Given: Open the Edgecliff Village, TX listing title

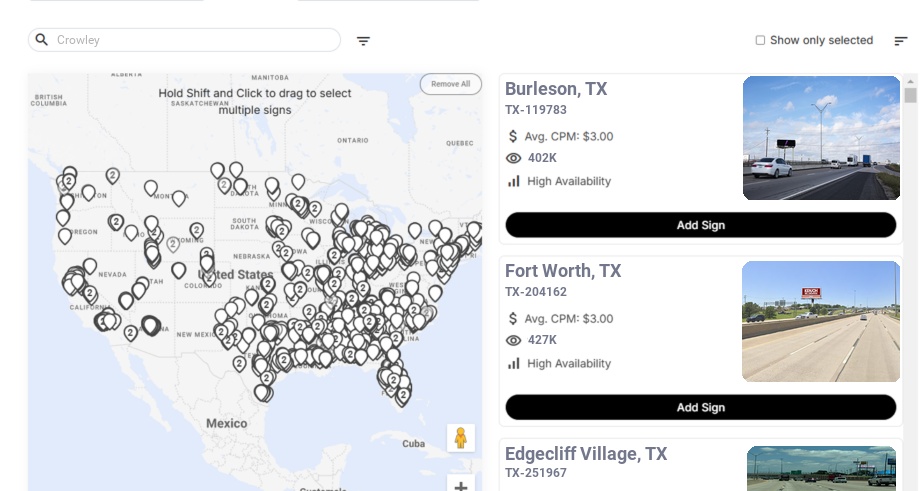Looking at the screenshot, I should pos(585,454).
